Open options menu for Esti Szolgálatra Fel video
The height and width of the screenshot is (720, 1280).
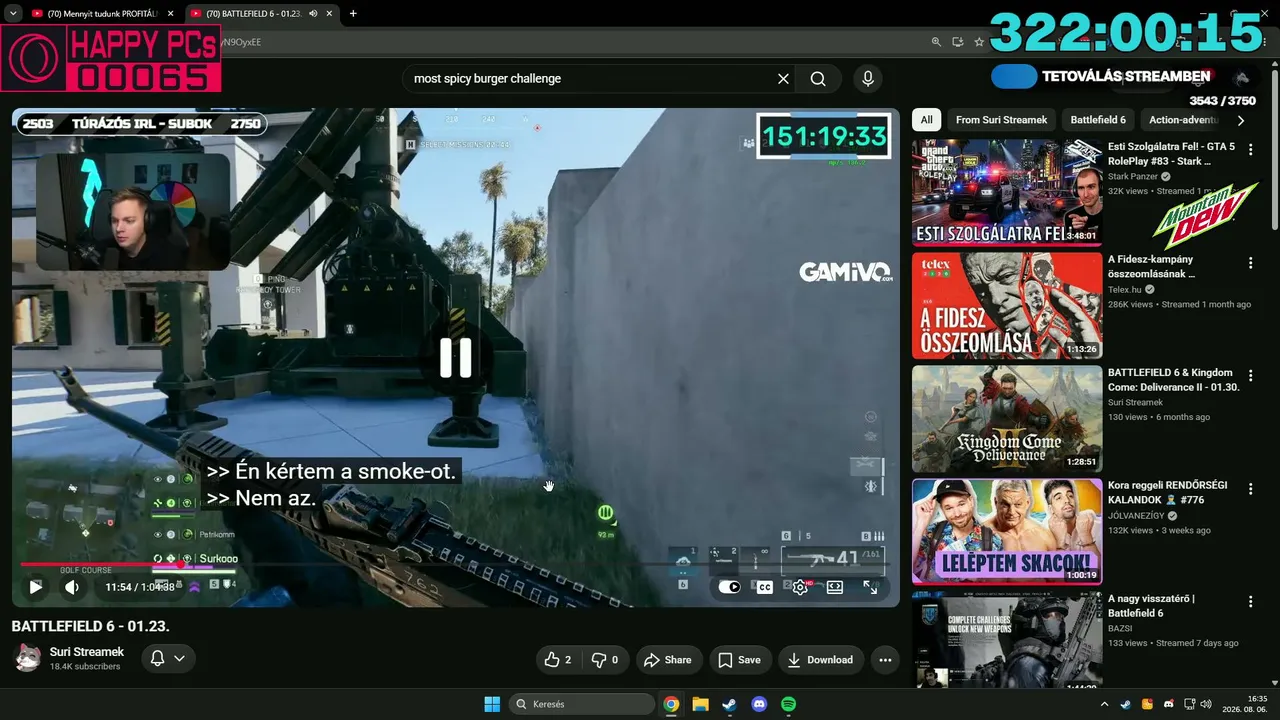[1250, 150]
